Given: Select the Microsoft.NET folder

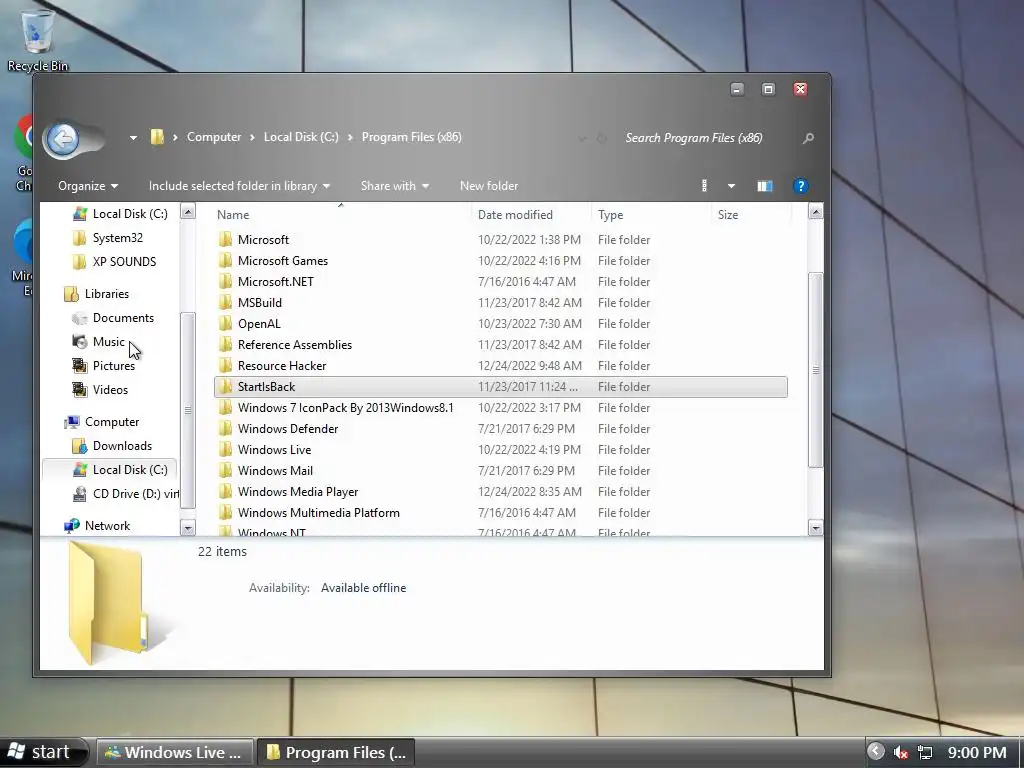Looking at the screenshot, I should (276, 281).
